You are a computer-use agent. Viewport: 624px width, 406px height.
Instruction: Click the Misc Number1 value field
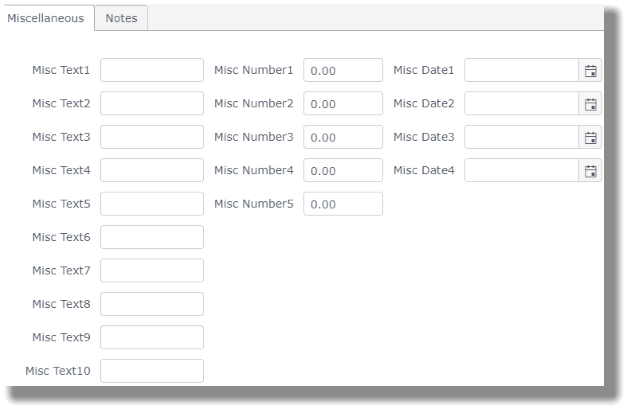(343, 70)
